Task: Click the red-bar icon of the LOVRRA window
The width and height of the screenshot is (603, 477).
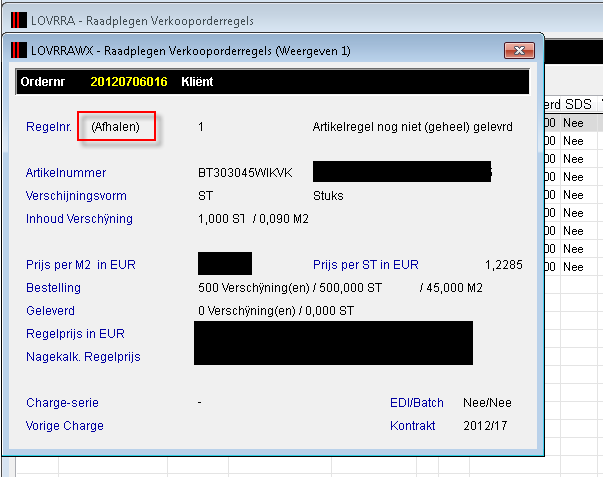Action: pos(18,20)
